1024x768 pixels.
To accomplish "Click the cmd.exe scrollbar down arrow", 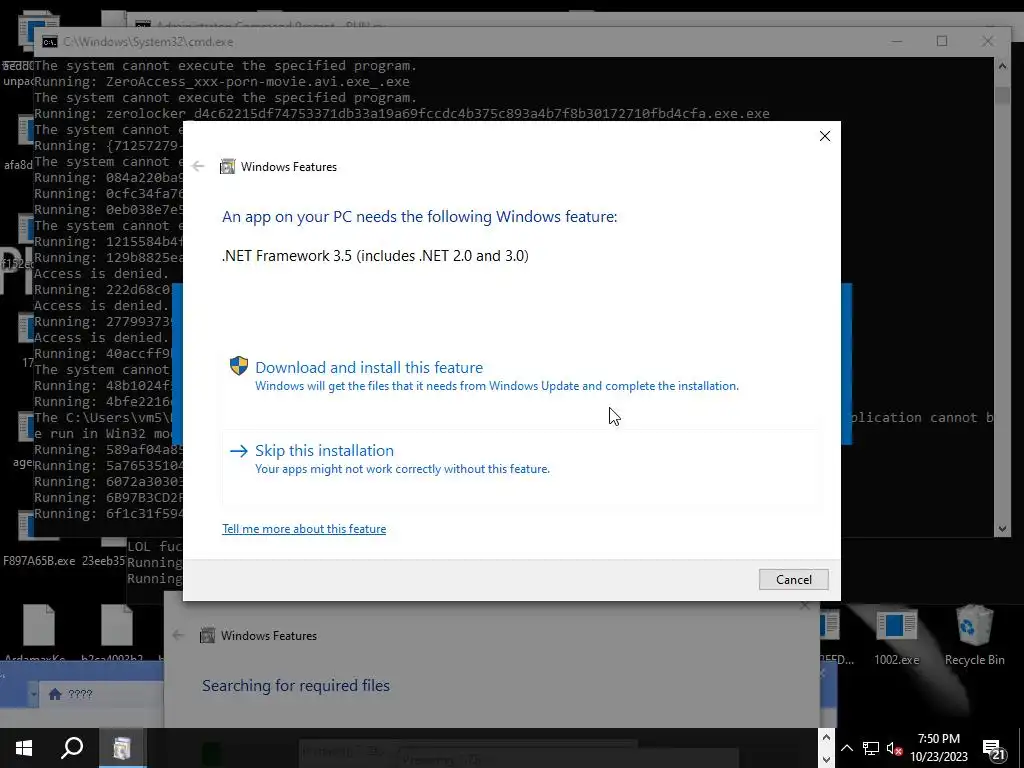I will point(1002,529).
